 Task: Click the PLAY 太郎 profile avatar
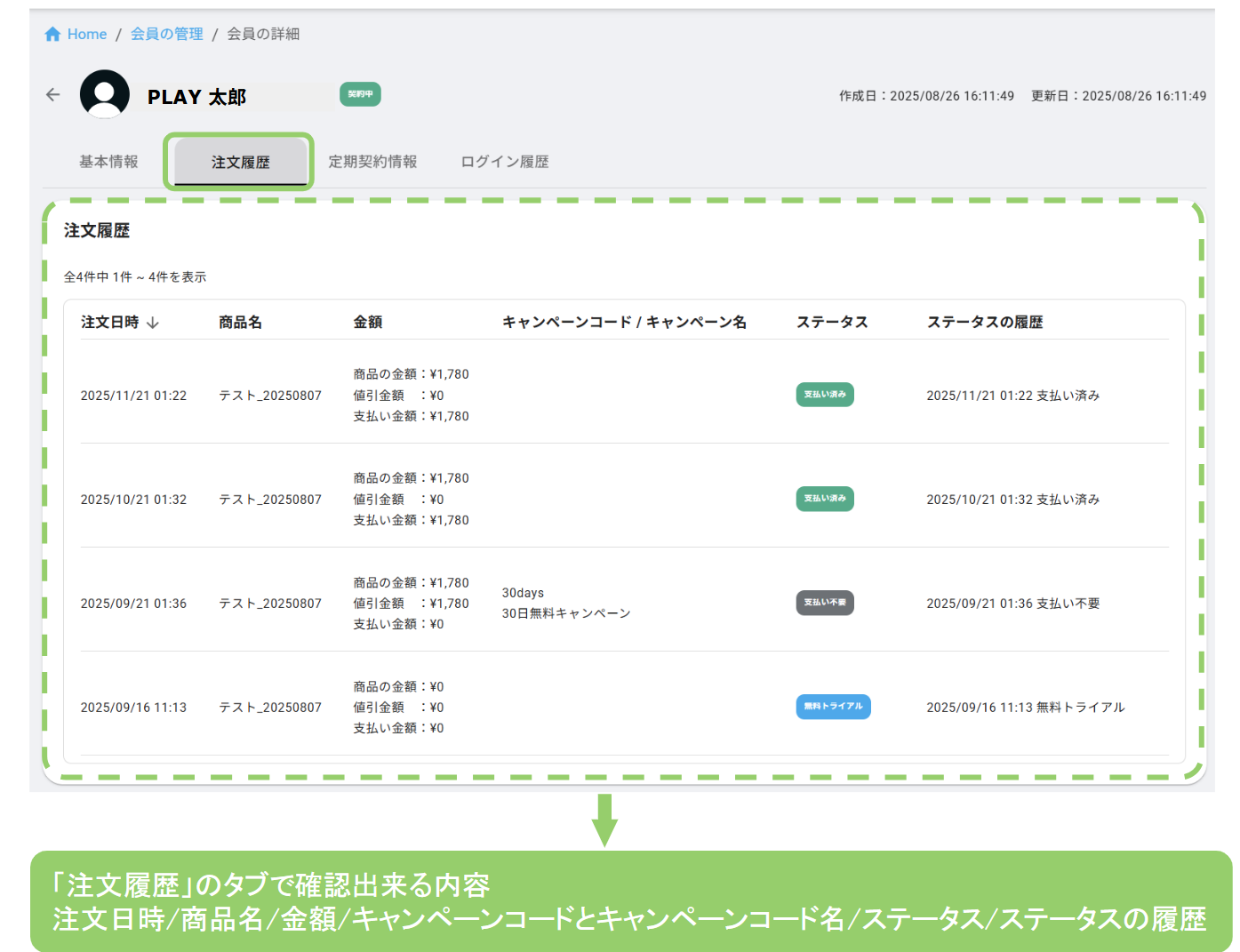(x=105, y=94)
